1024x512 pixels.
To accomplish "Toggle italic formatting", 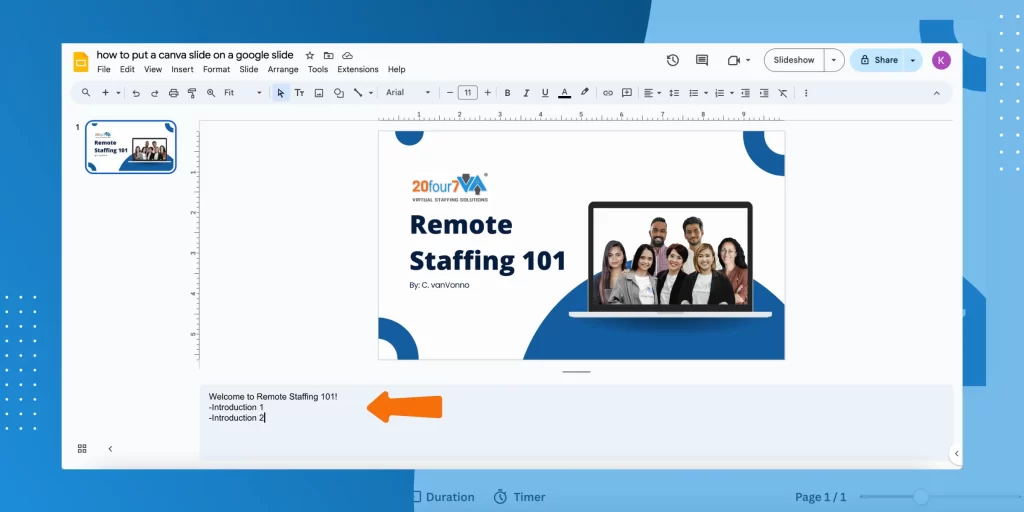I will (526, 93).
